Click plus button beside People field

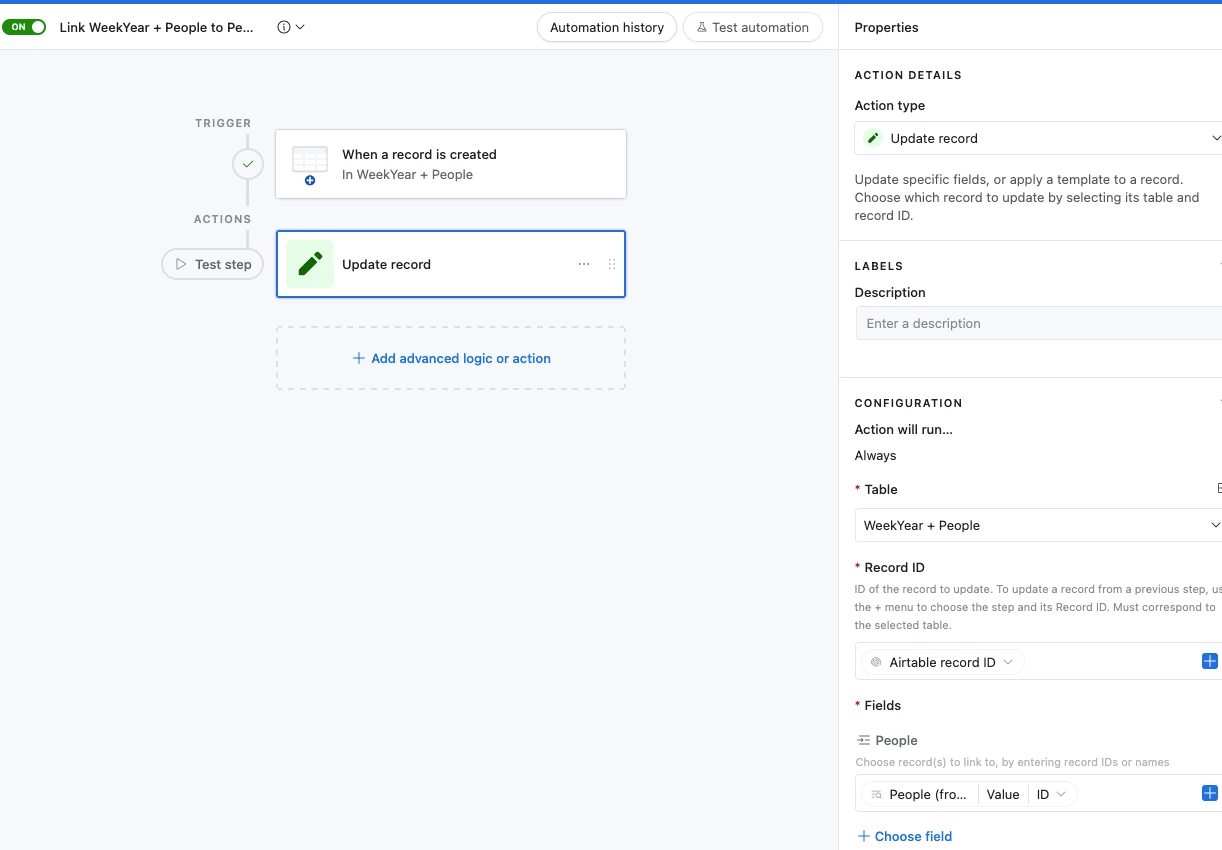pyautogui.click(x=1210, y=793)
